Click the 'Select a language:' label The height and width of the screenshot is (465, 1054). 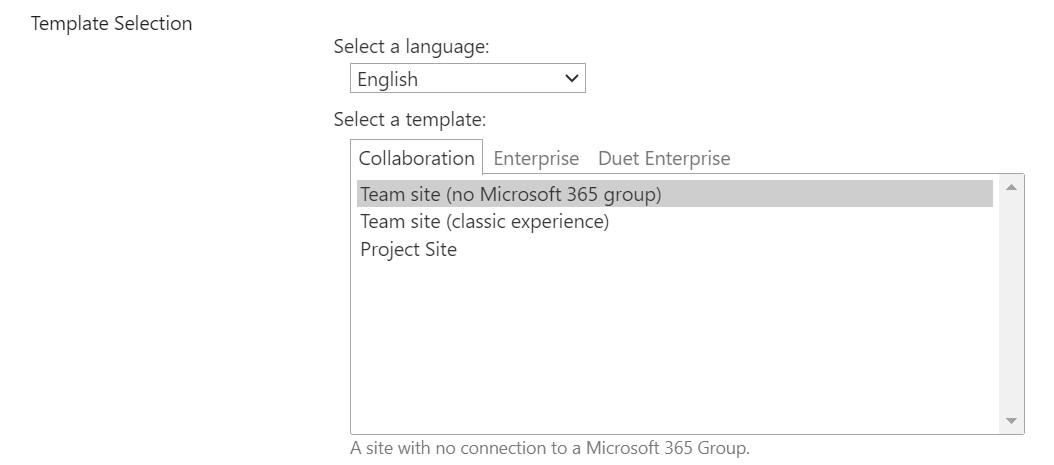(411, 46)
